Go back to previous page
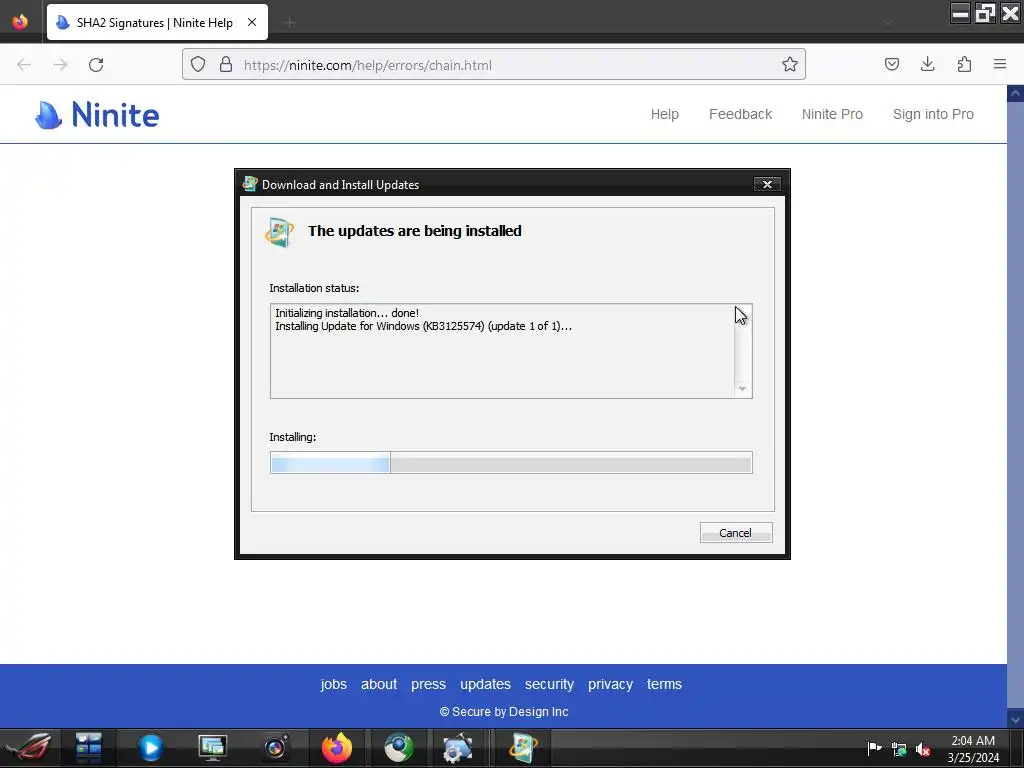 pyautogui.click(x=24, y=65)
